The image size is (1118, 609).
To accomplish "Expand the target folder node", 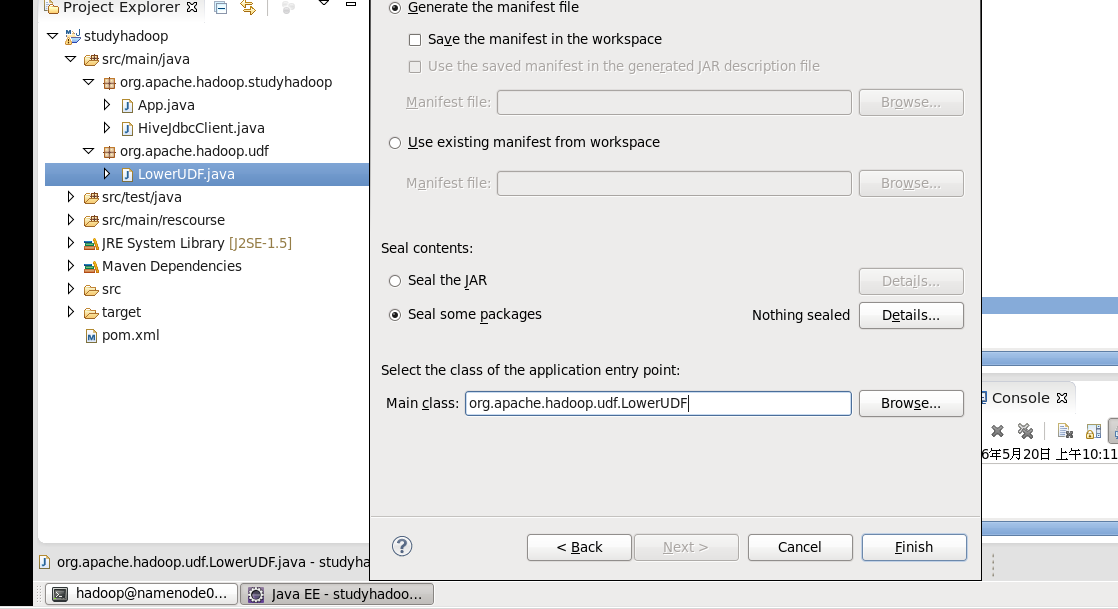I will [71, 311].
